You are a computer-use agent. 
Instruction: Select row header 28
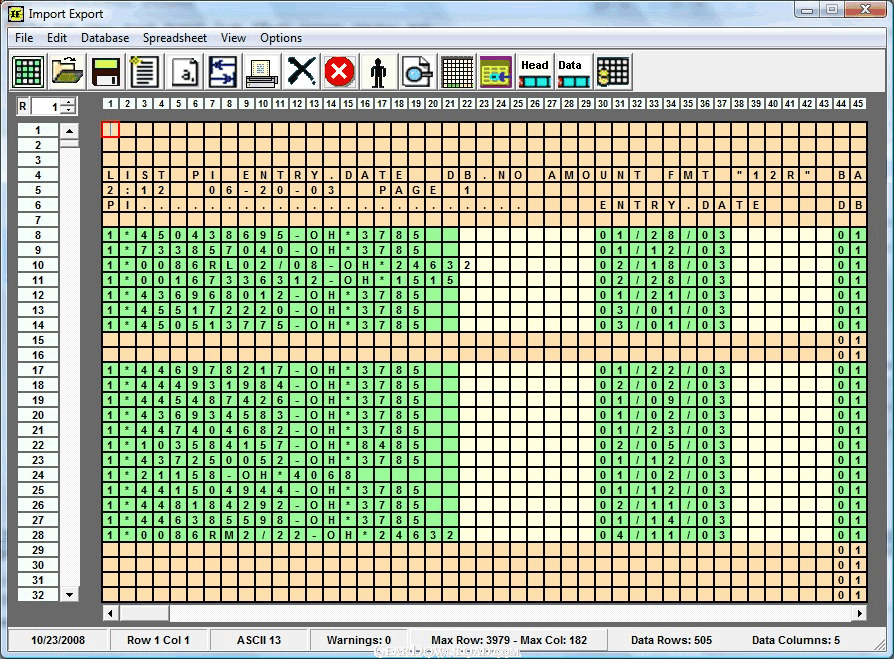click(x=38, y=535)
